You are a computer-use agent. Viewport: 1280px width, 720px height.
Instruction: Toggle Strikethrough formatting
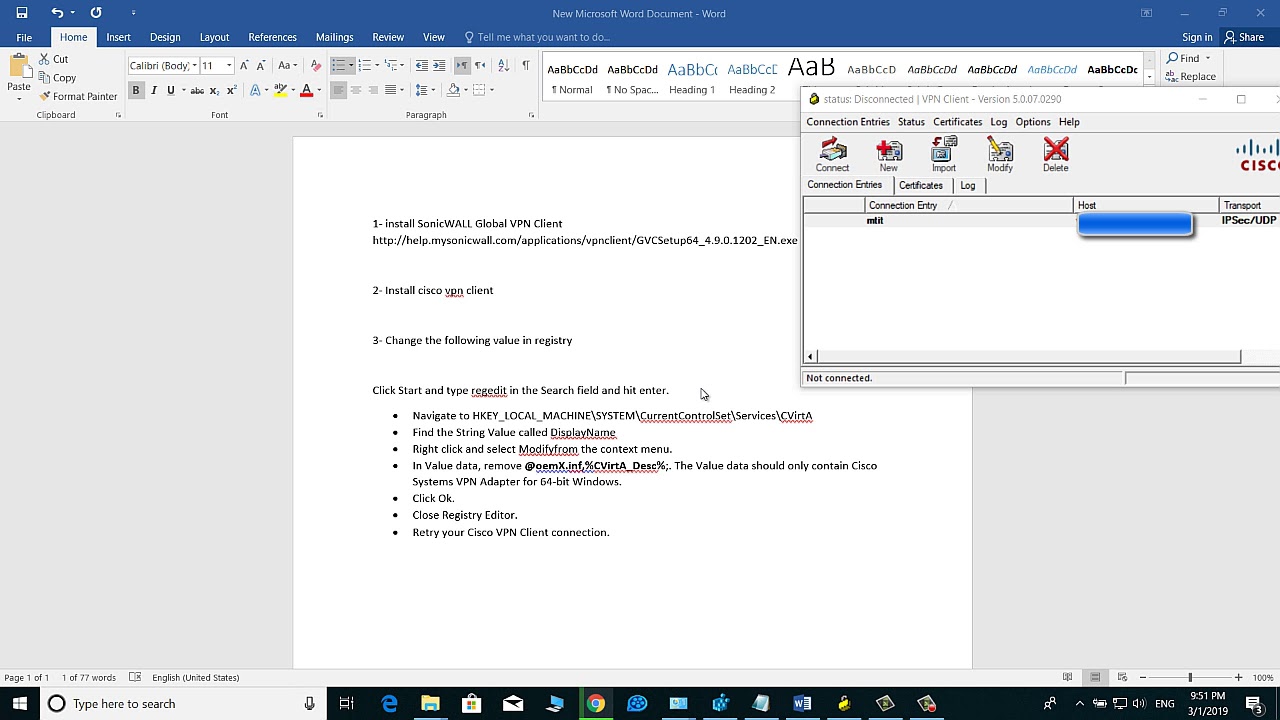197,90
